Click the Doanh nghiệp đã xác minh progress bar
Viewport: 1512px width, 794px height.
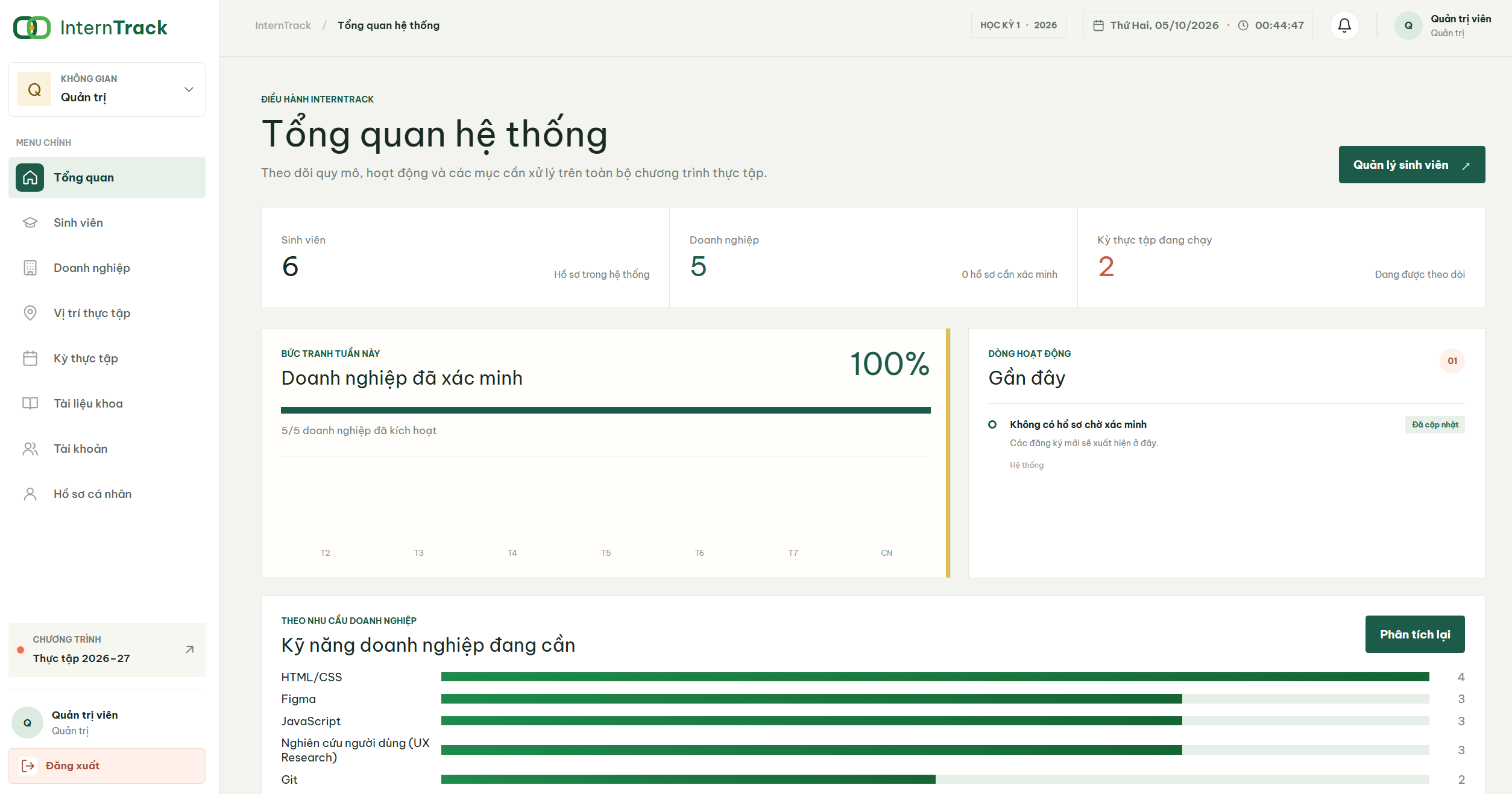606,410
